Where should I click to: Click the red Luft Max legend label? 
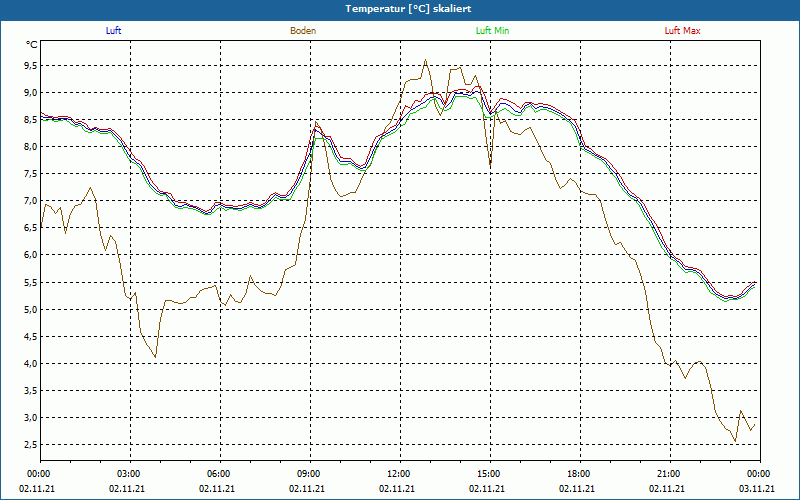click(x=682, y=31)
